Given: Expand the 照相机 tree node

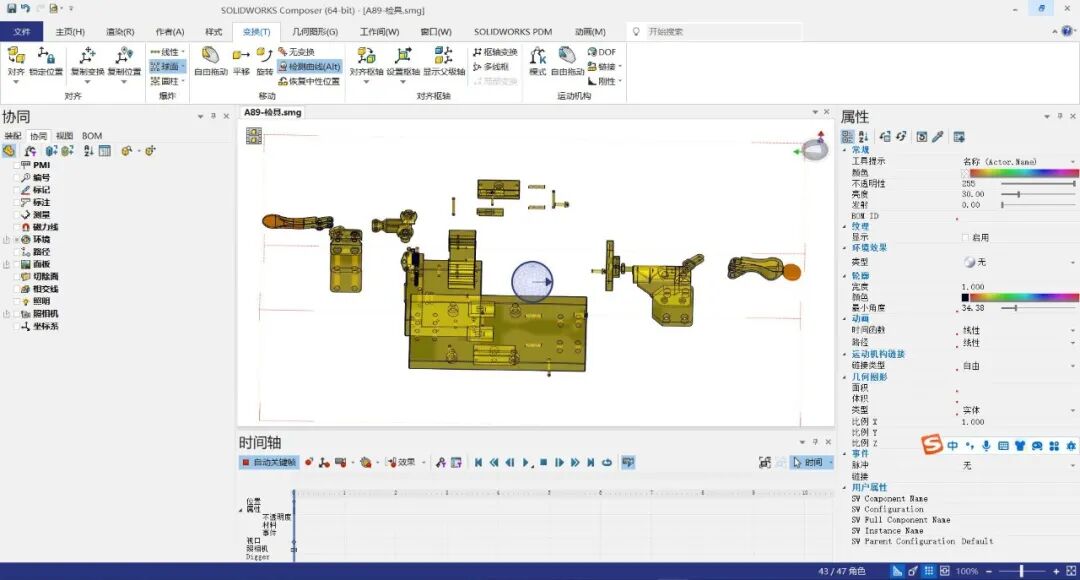Looking at the screenshot, I should (x=5, y=315).
